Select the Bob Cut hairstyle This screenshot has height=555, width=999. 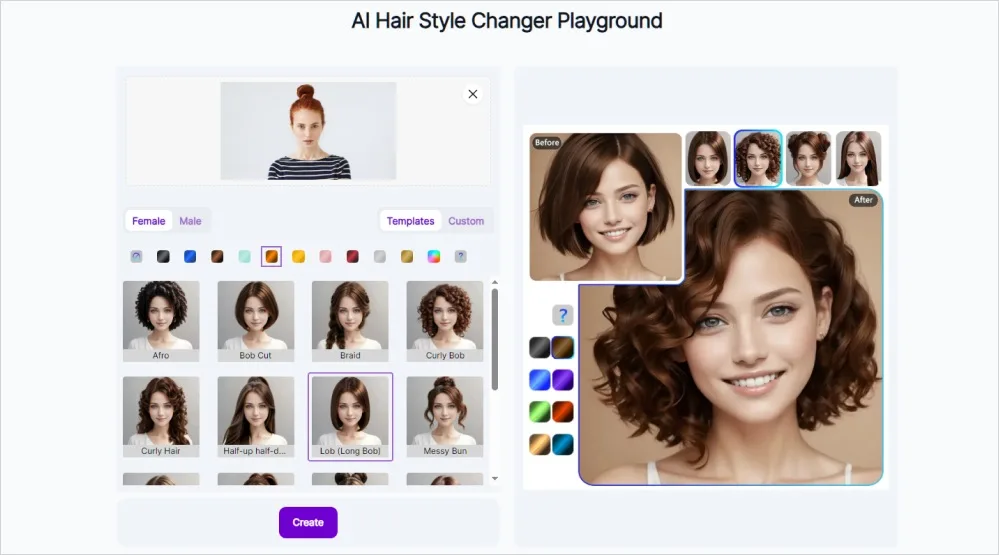coord(255,321)
